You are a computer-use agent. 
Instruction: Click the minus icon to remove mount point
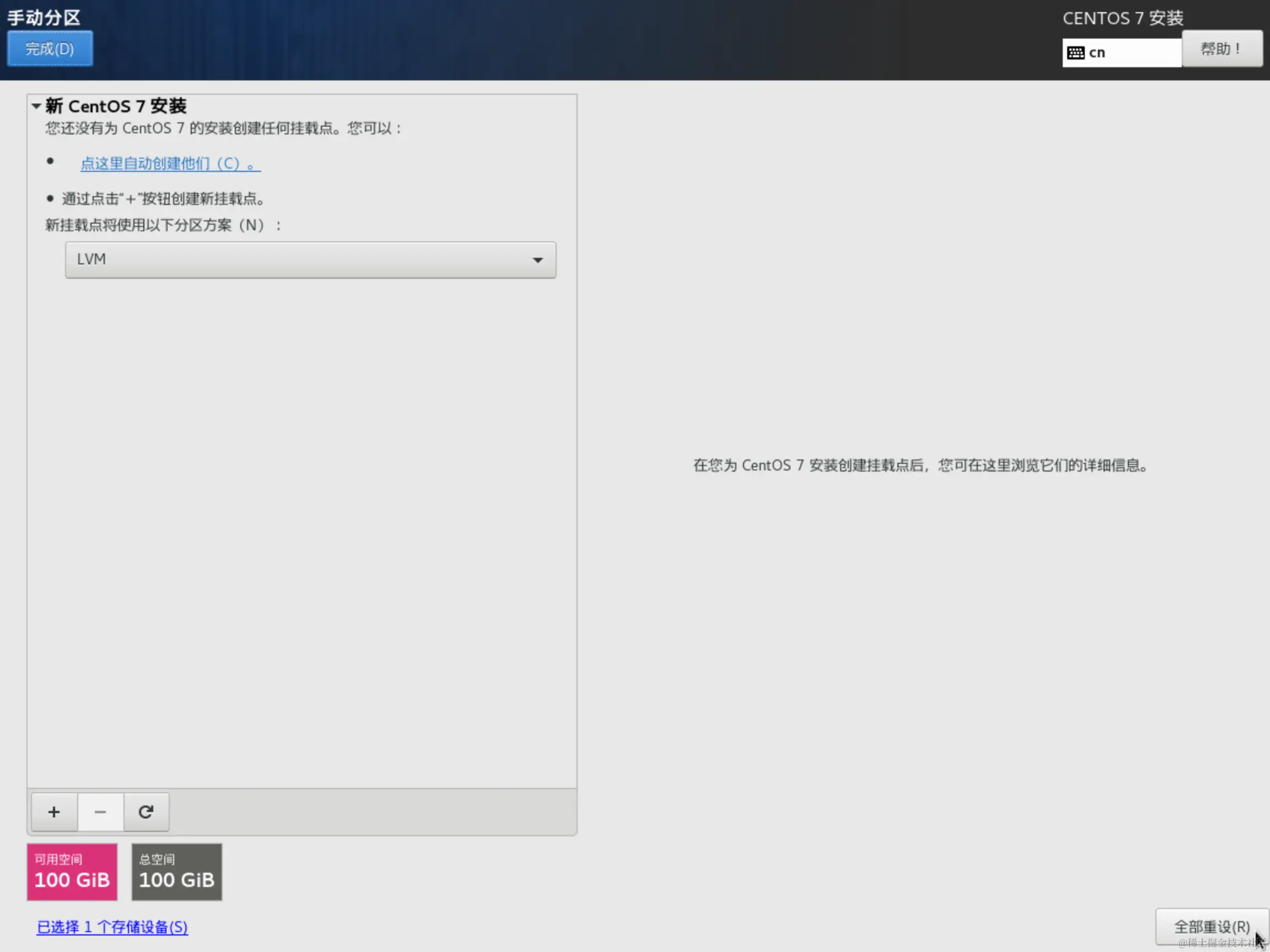coord(100,812)
